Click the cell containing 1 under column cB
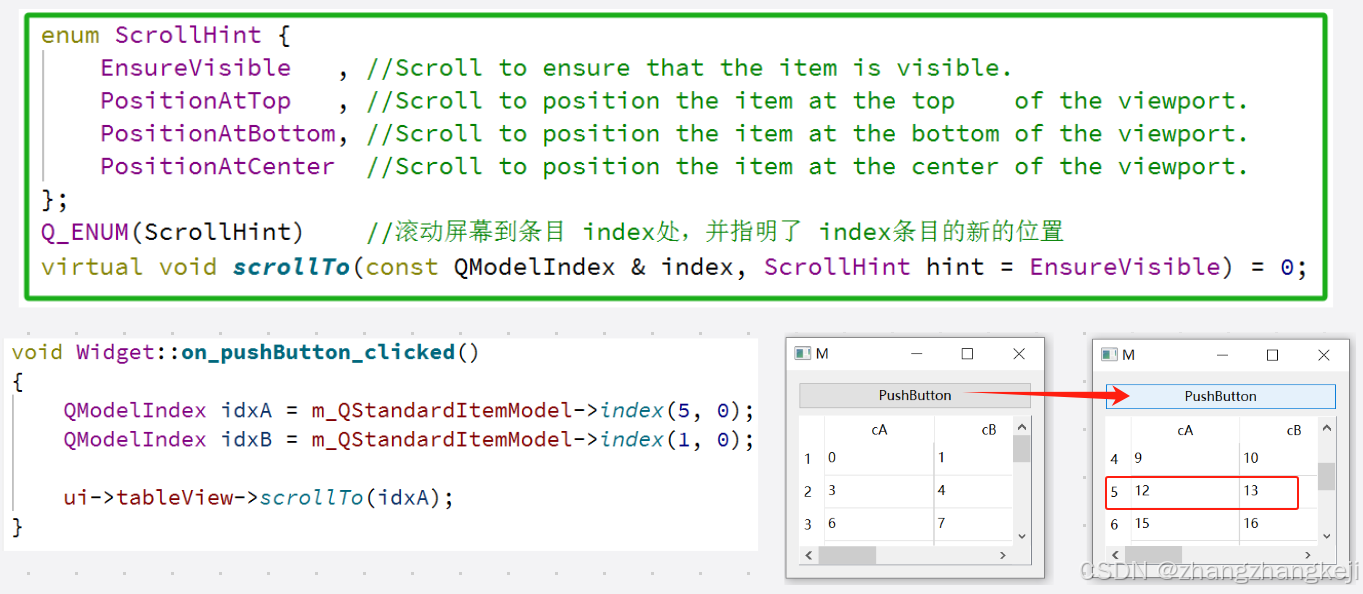The image size is (1363, 594). click(974, 458)
